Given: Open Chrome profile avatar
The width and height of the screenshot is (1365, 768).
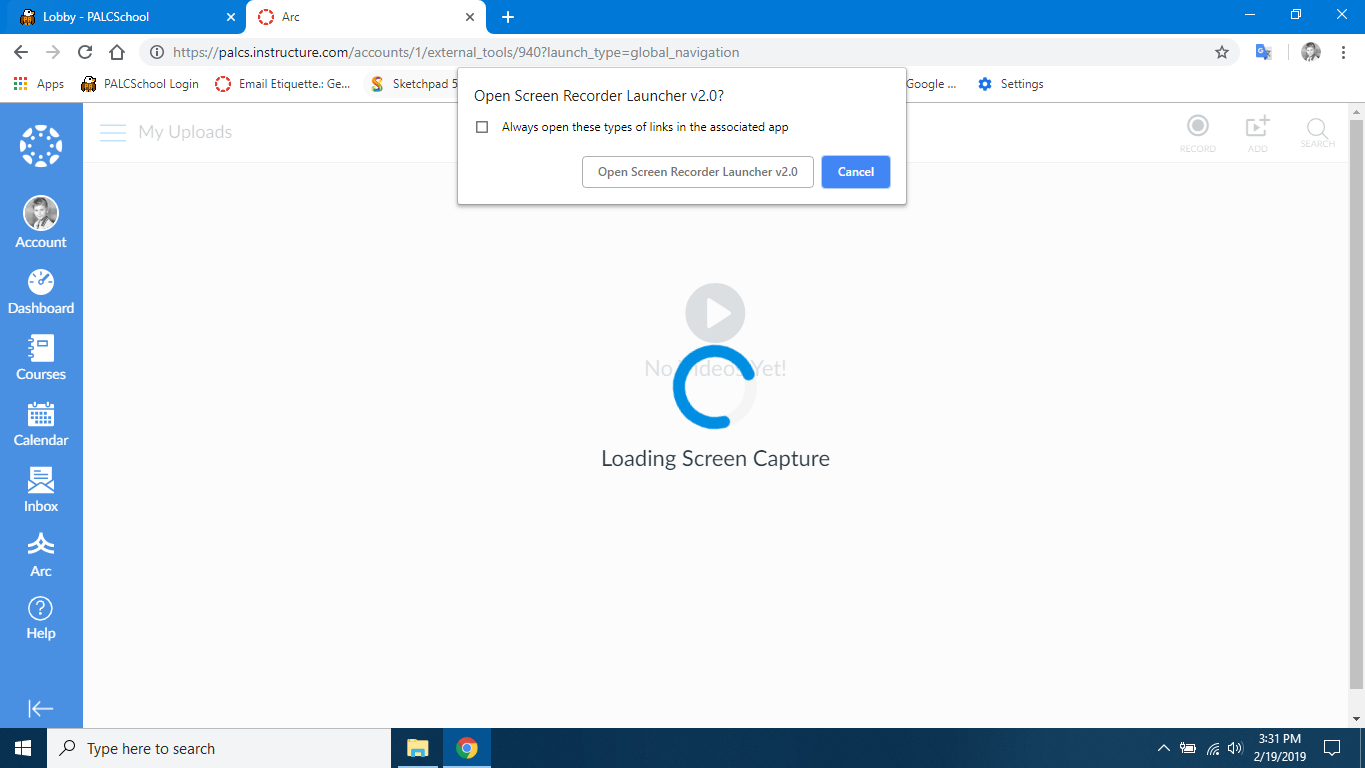Looking at the screenshot, I should coord(1311,52).
